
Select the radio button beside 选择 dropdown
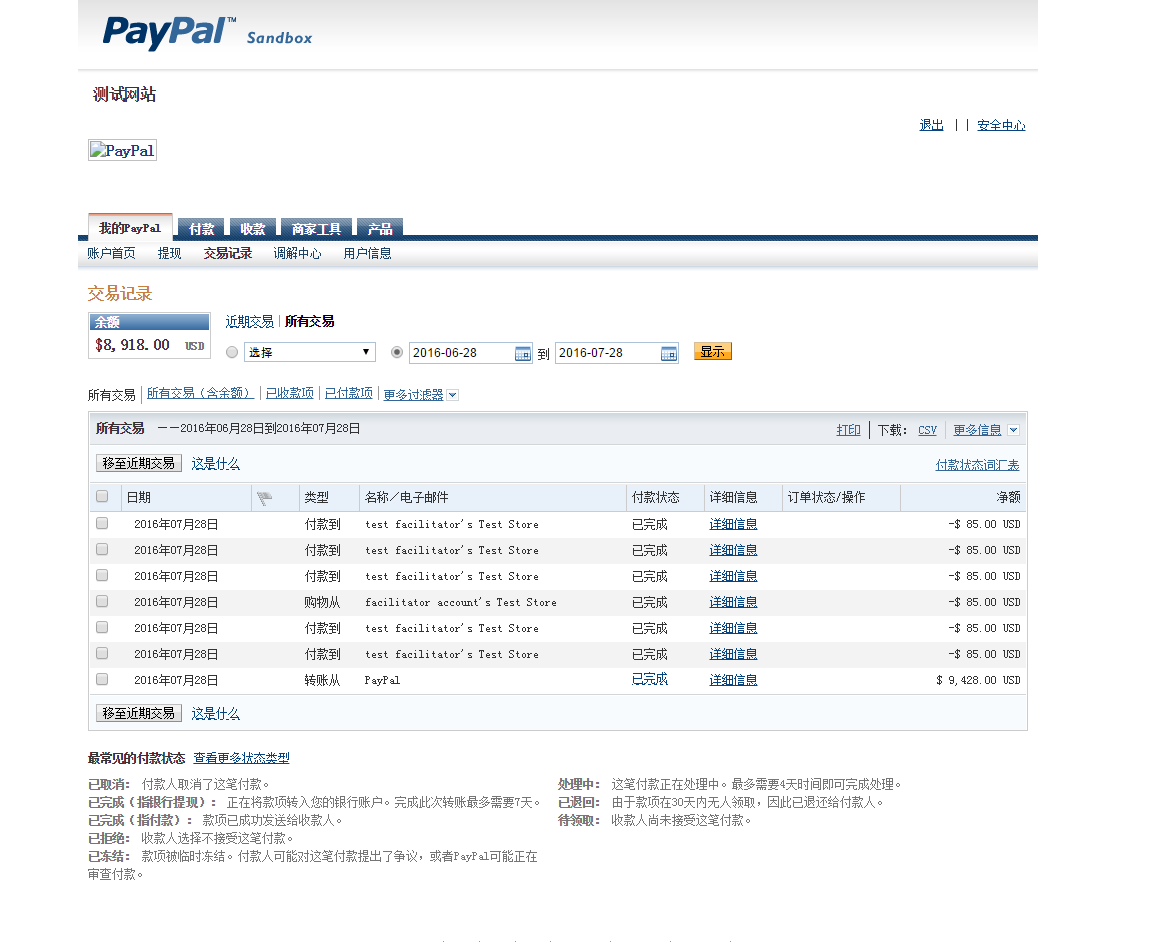pyautogui.click(x=232, y=352)
